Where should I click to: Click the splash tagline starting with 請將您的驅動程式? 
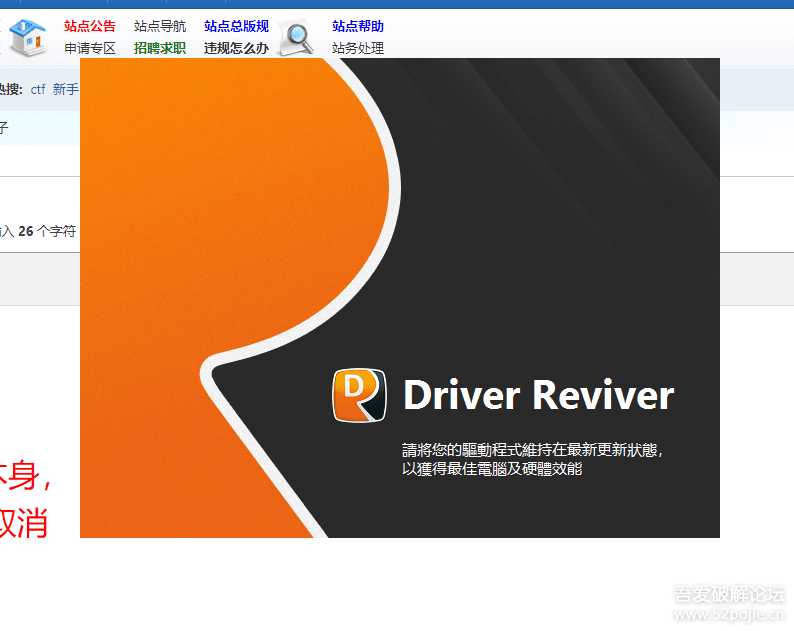(x=532, y=450)
